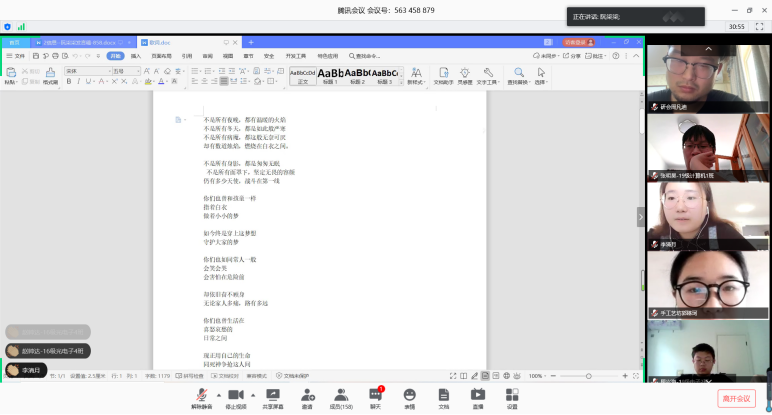Open the Documents (文档) icon
772x415 pixels.
[443, 395]
